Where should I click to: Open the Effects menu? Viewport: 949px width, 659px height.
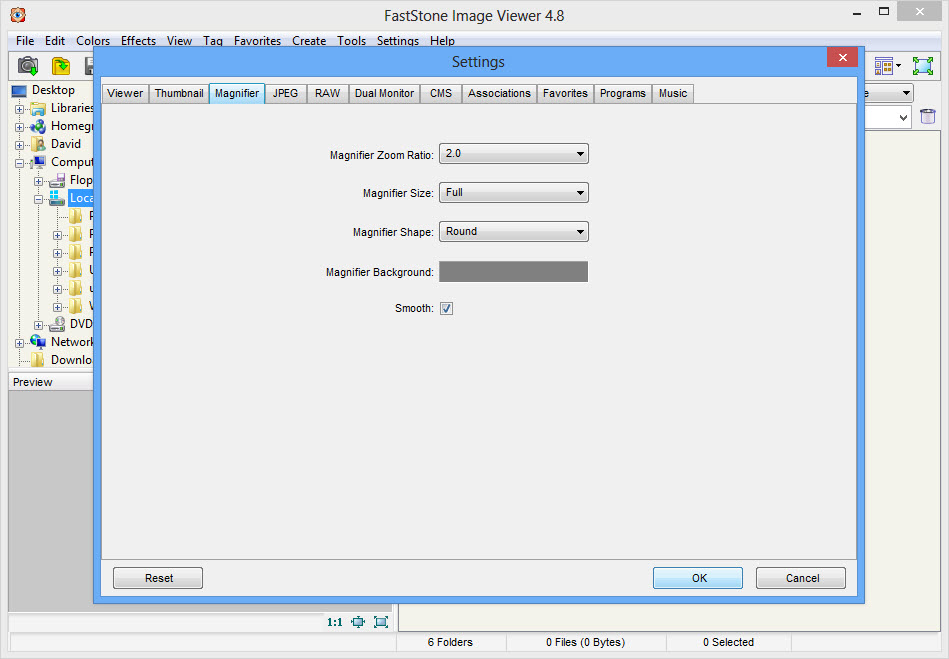point(138,41)
